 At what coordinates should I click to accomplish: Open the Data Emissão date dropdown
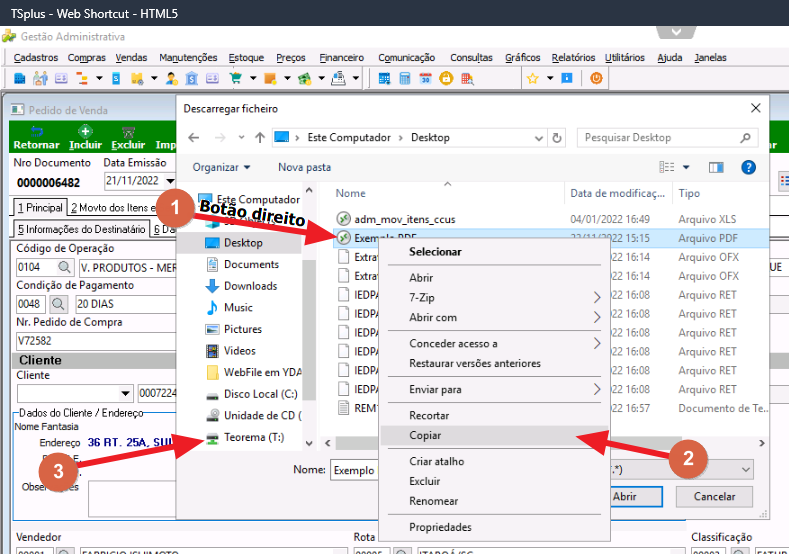pyautogui.click(x=170, y=181)
